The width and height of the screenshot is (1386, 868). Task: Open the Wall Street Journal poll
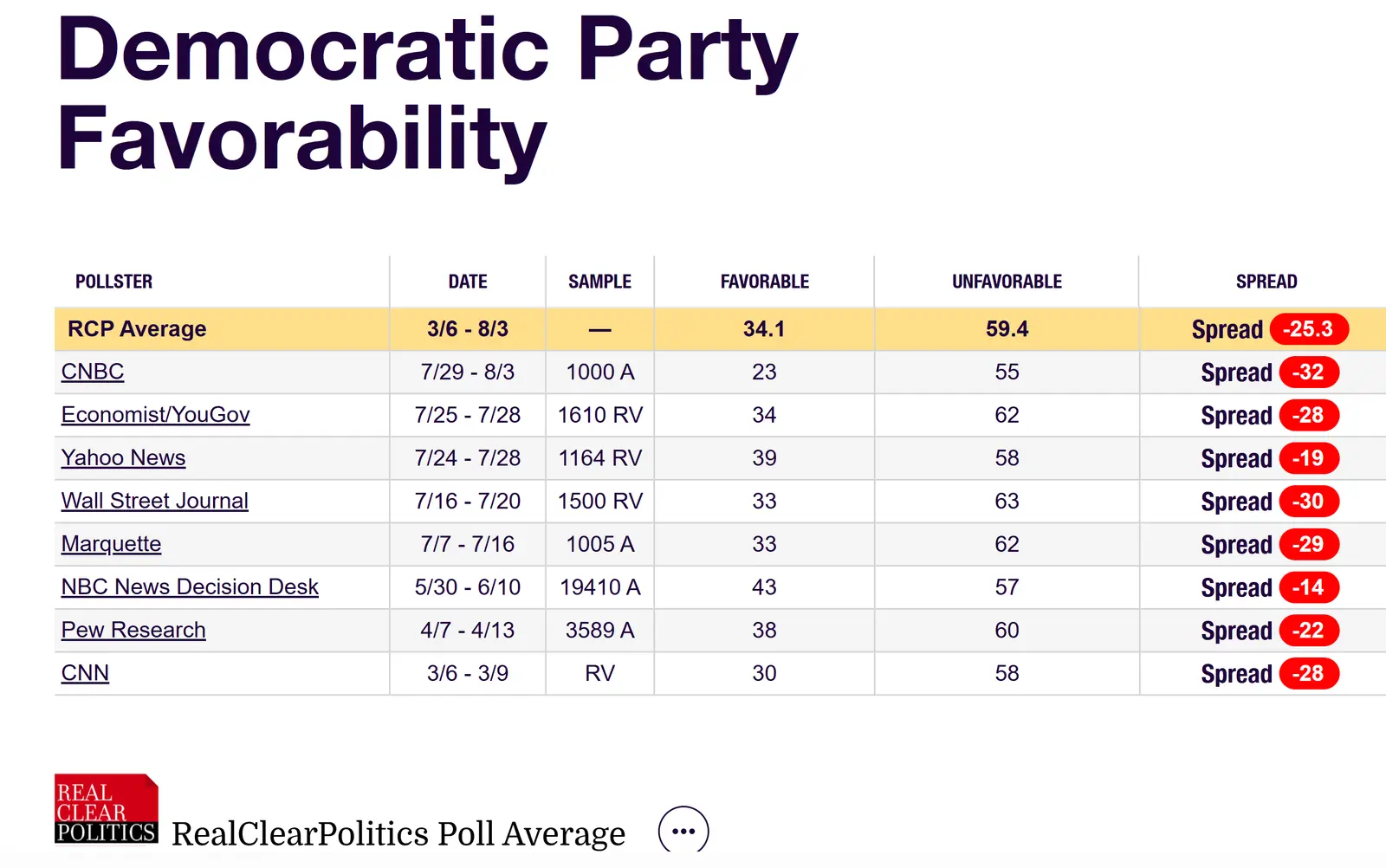tap(154, 501)
